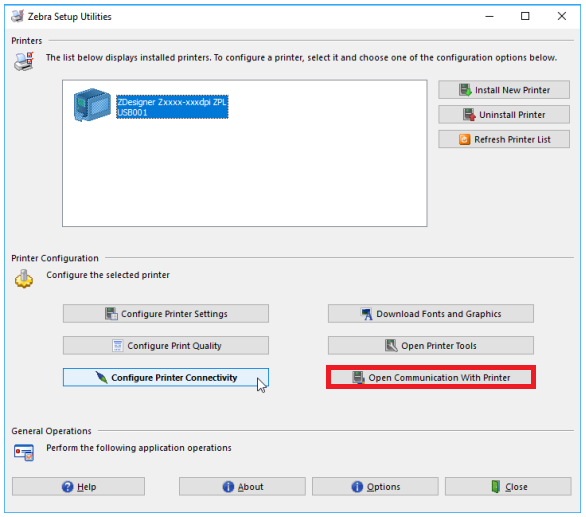This screenshot has height=517, width=586.
Task: Open Configure Printer Settings
Action: pyautogui.click(x=166, y=314)
